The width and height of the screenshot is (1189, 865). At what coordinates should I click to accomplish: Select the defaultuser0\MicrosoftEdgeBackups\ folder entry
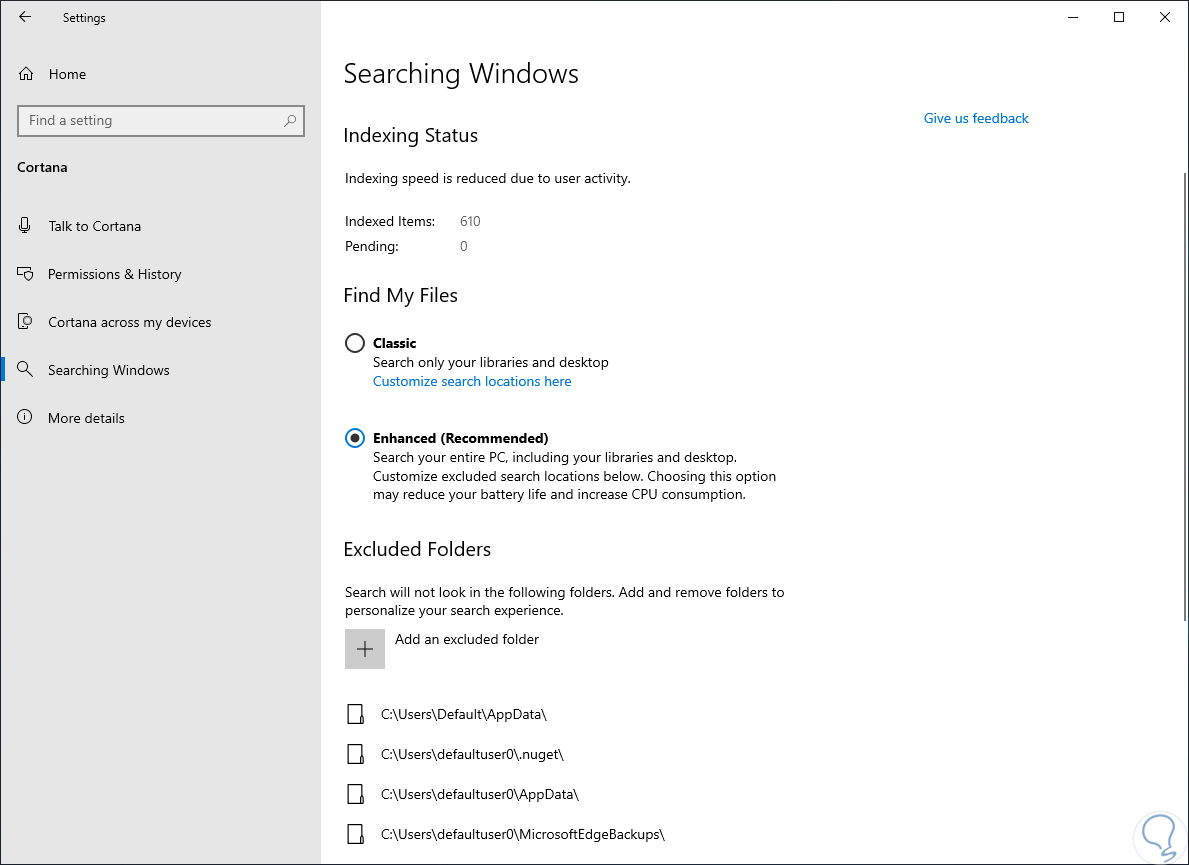point(523,834)
